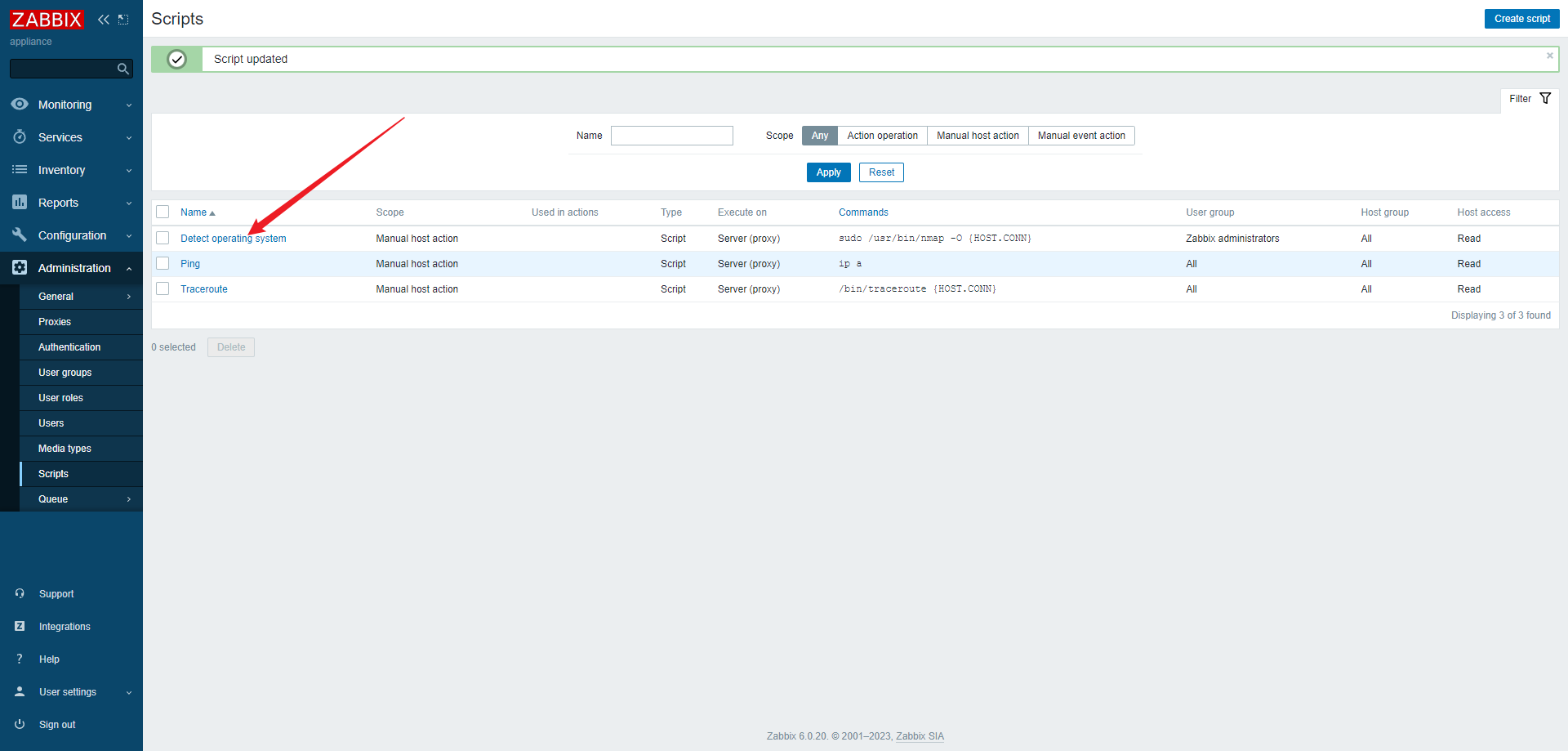The height and width of the screenshot is (751, 1568).
Task: Click the sidebar search magnifier icon
Action: pos(123,69)
